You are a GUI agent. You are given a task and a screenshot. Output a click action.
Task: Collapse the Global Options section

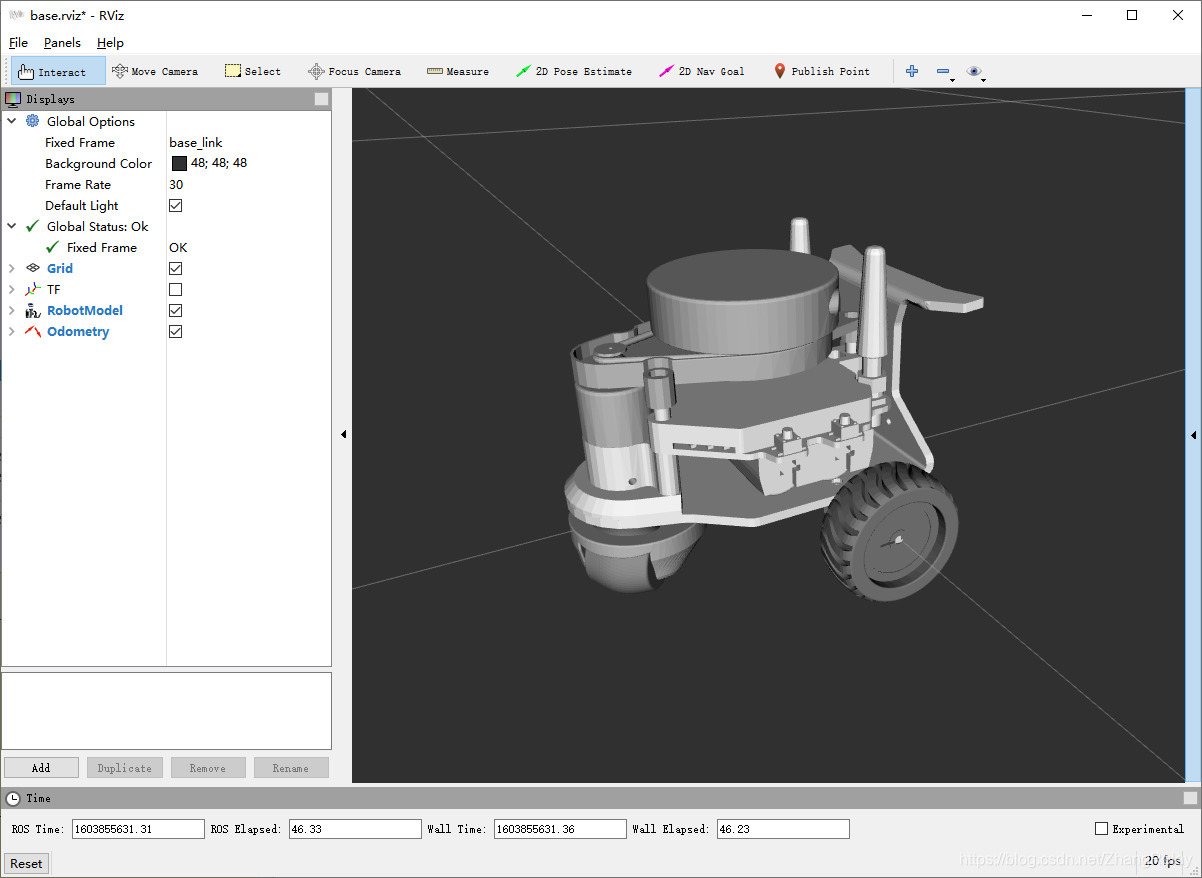point(12,122)
